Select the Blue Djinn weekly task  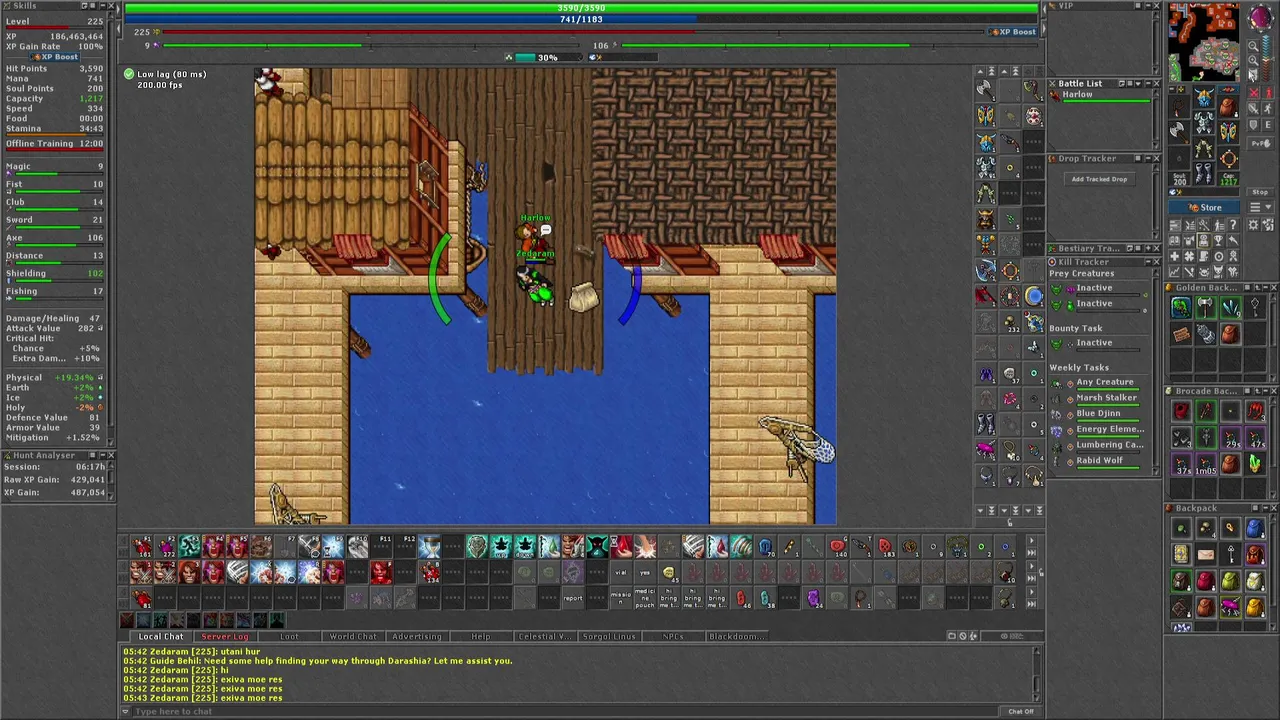1098,413
